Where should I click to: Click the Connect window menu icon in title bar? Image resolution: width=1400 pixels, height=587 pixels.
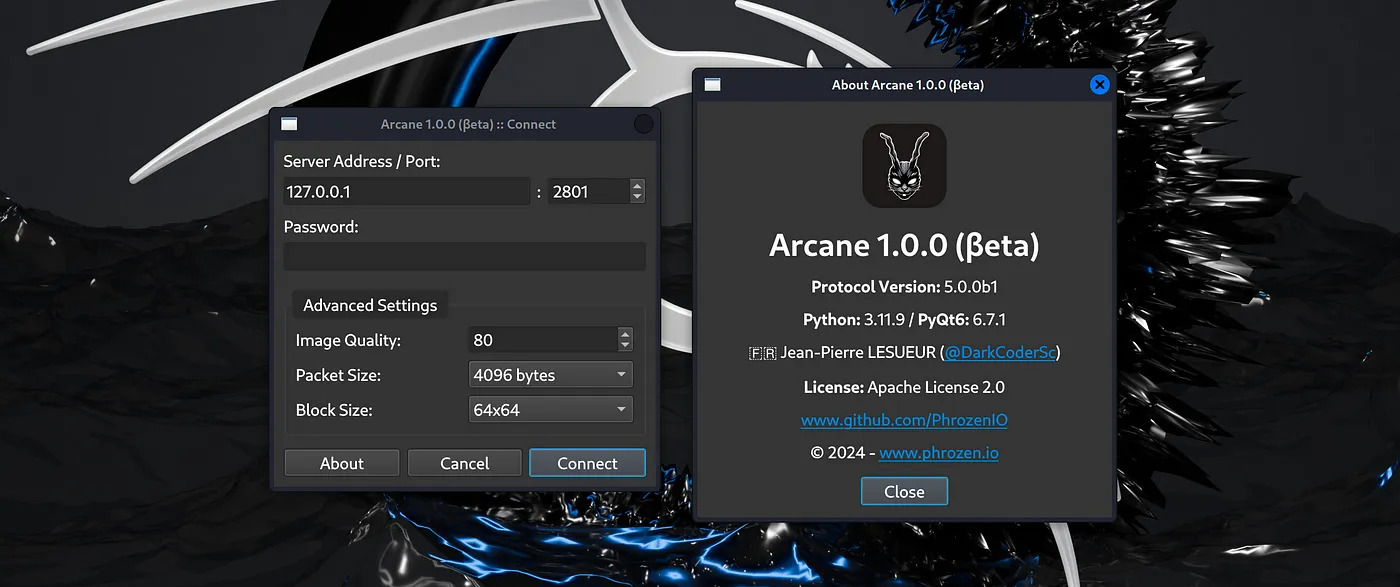pyautogui.click(x=289, y=124)
